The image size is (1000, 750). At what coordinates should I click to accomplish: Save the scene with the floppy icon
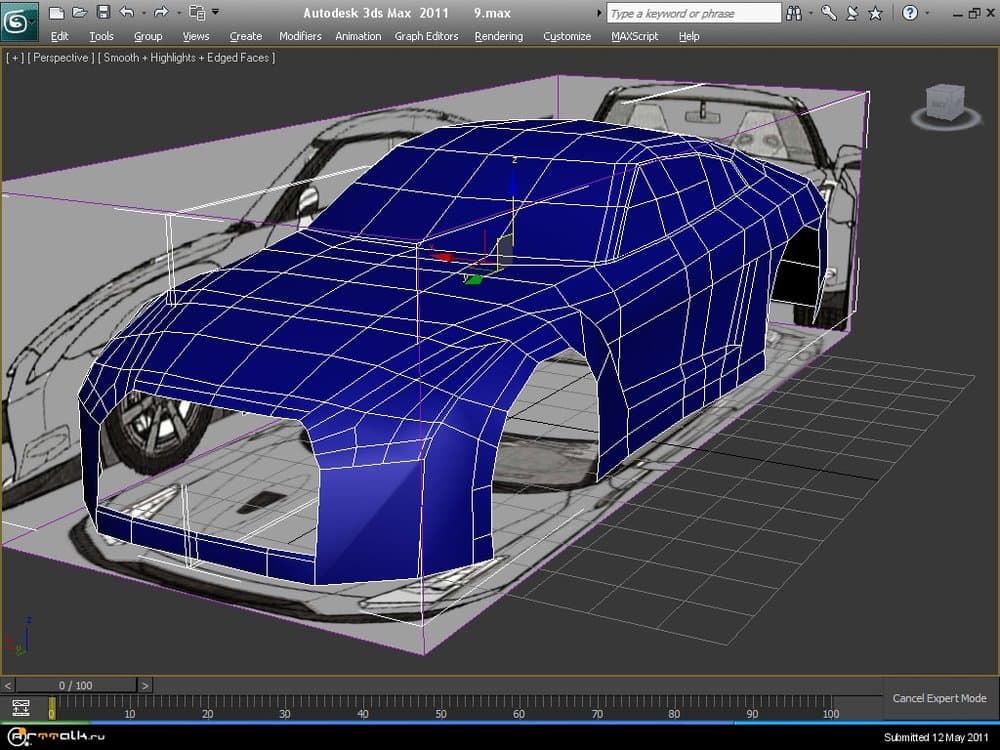(x=102, y=13)
